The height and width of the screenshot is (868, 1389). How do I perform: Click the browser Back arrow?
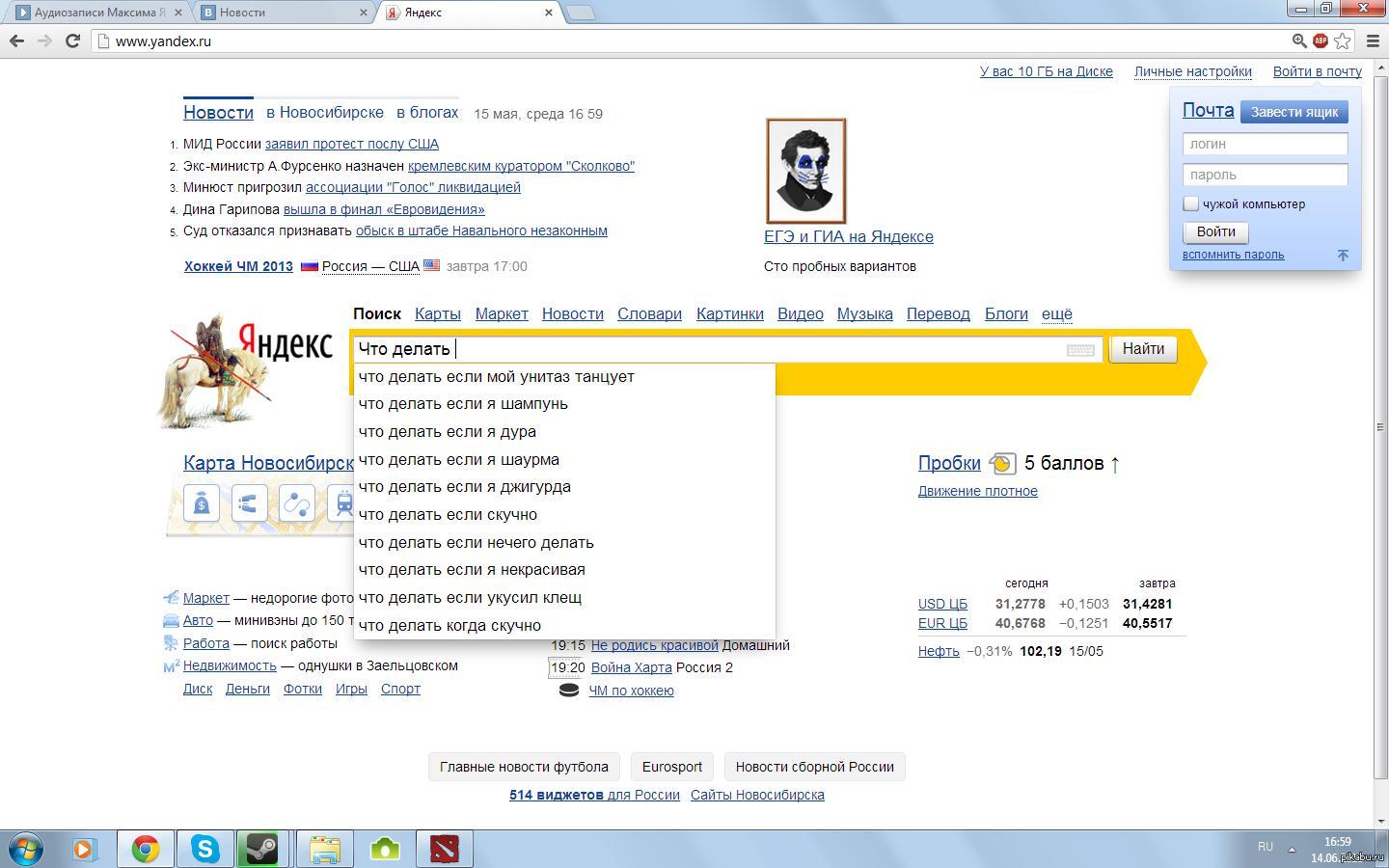coord(16,41)
